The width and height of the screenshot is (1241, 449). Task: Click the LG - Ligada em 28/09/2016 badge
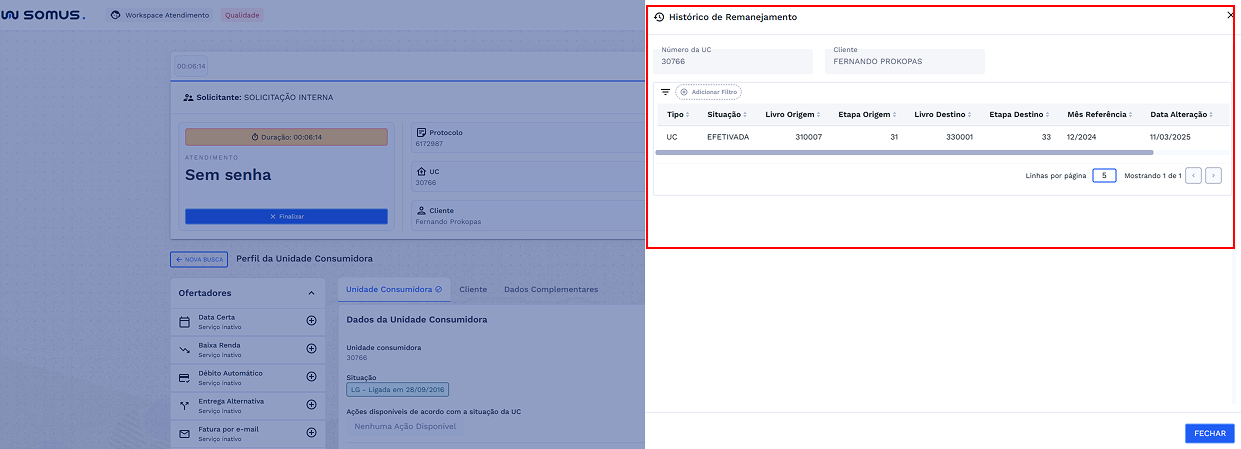click(x=397, y=389)
